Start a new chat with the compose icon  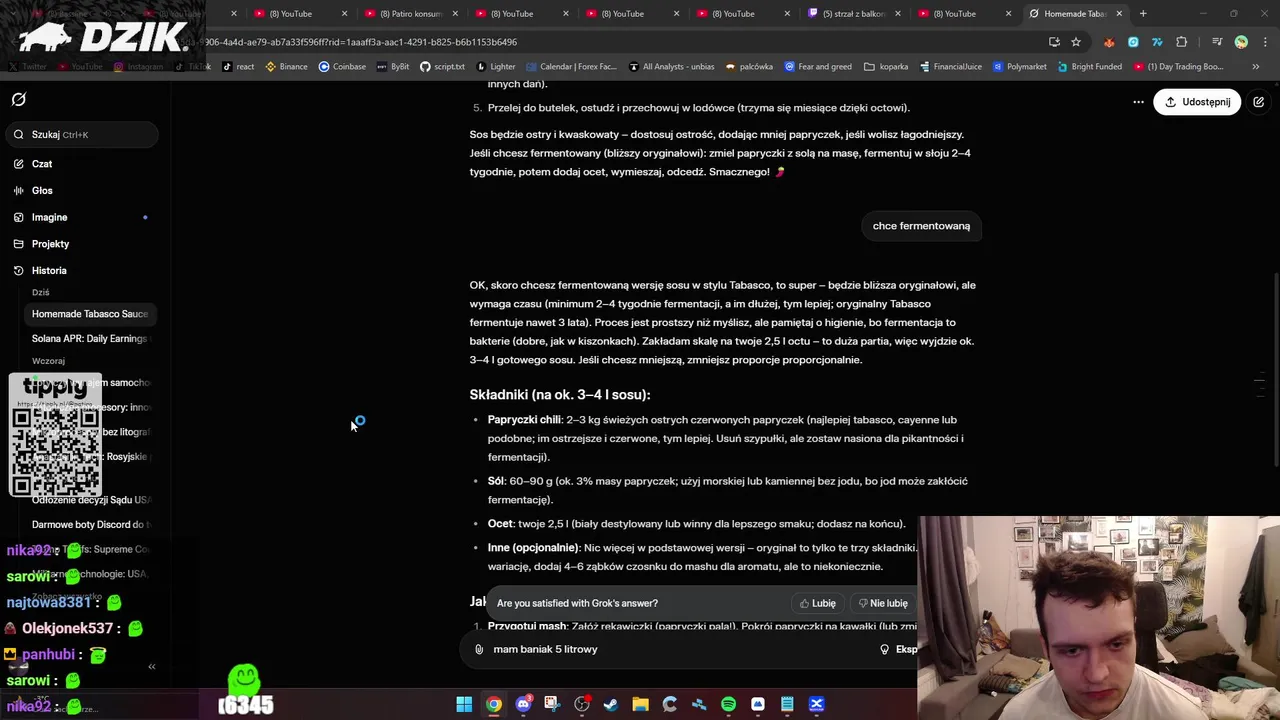(1259, 102)
